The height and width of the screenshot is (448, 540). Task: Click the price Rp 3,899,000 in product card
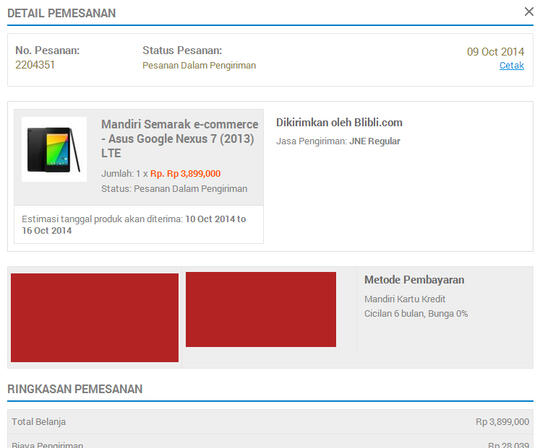click(185, 174)
